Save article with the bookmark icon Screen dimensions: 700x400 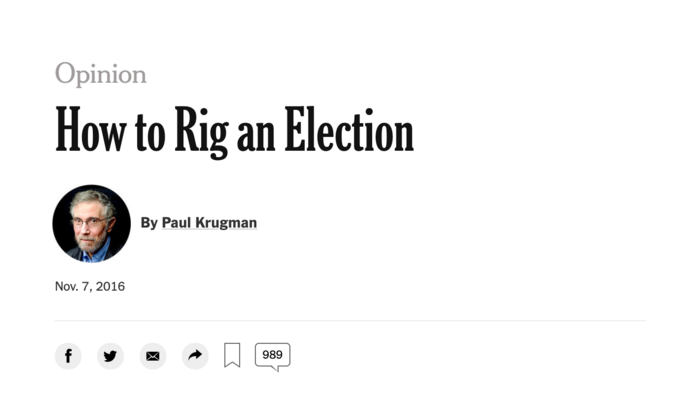point(232,355)
